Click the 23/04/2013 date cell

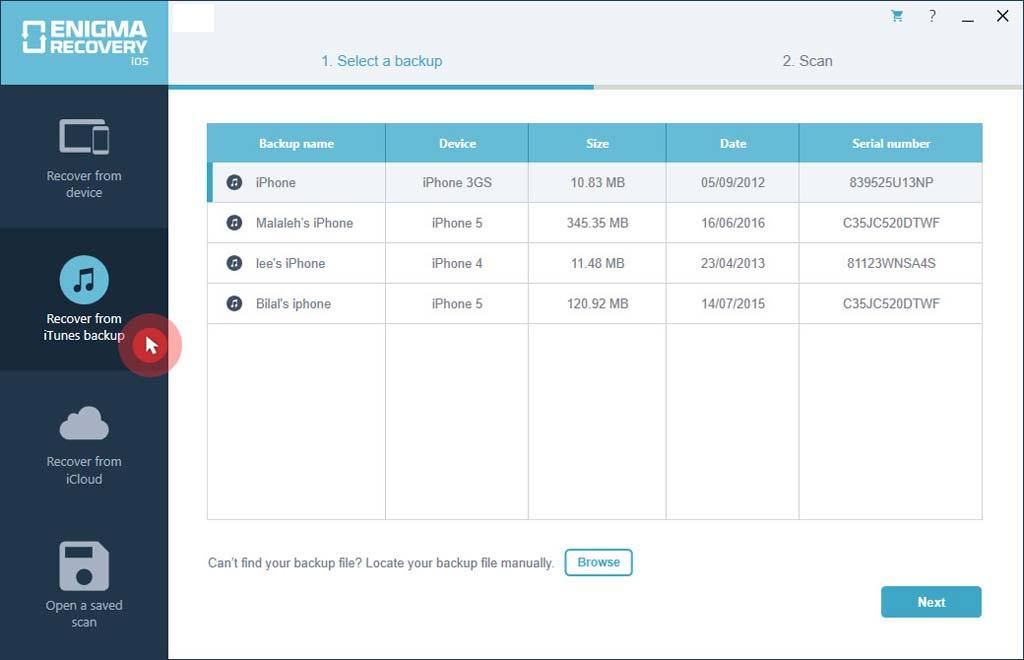pyautogui.click(x=733, y=263)
